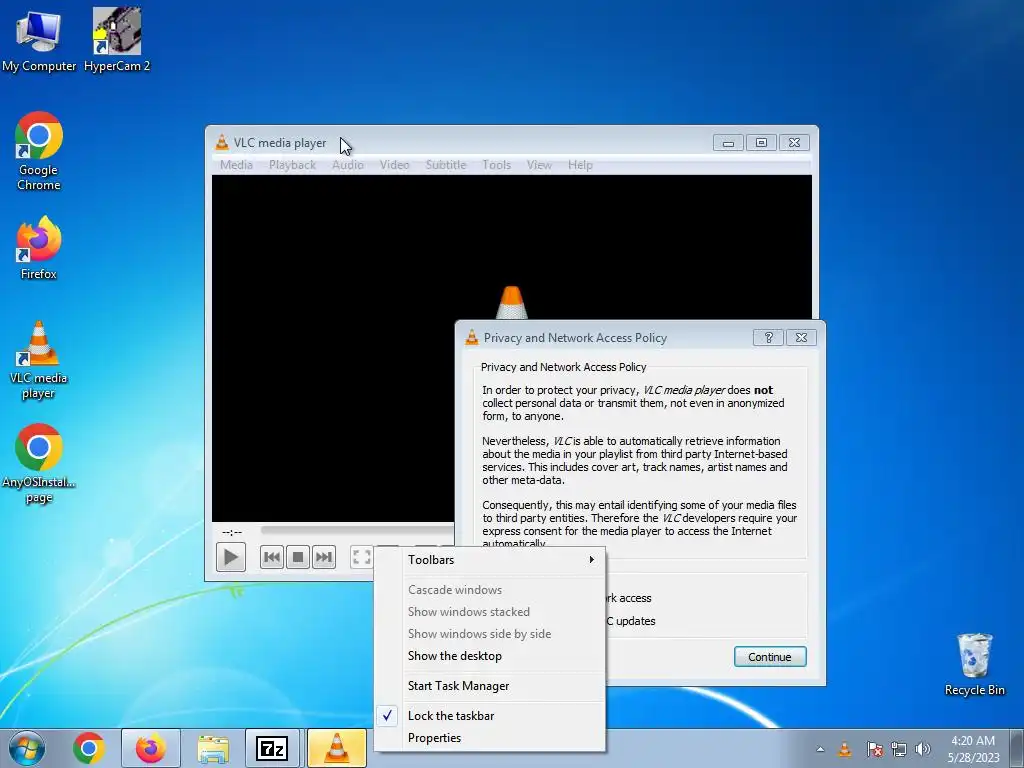Screen dimensions: 1024x768
Task: Show hidden system tray icons arrow
Action: click(x=820, y=750)
